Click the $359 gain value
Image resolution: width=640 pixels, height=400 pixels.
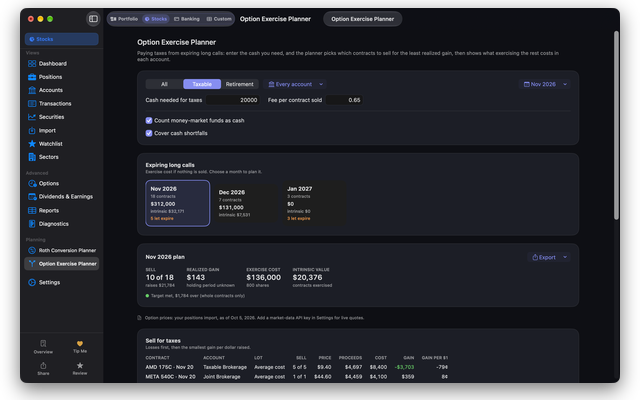click(408, 377)
